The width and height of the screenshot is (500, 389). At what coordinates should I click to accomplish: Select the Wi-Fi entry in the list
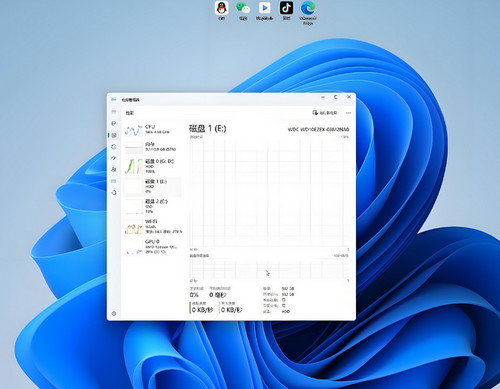tap(153, 226)
